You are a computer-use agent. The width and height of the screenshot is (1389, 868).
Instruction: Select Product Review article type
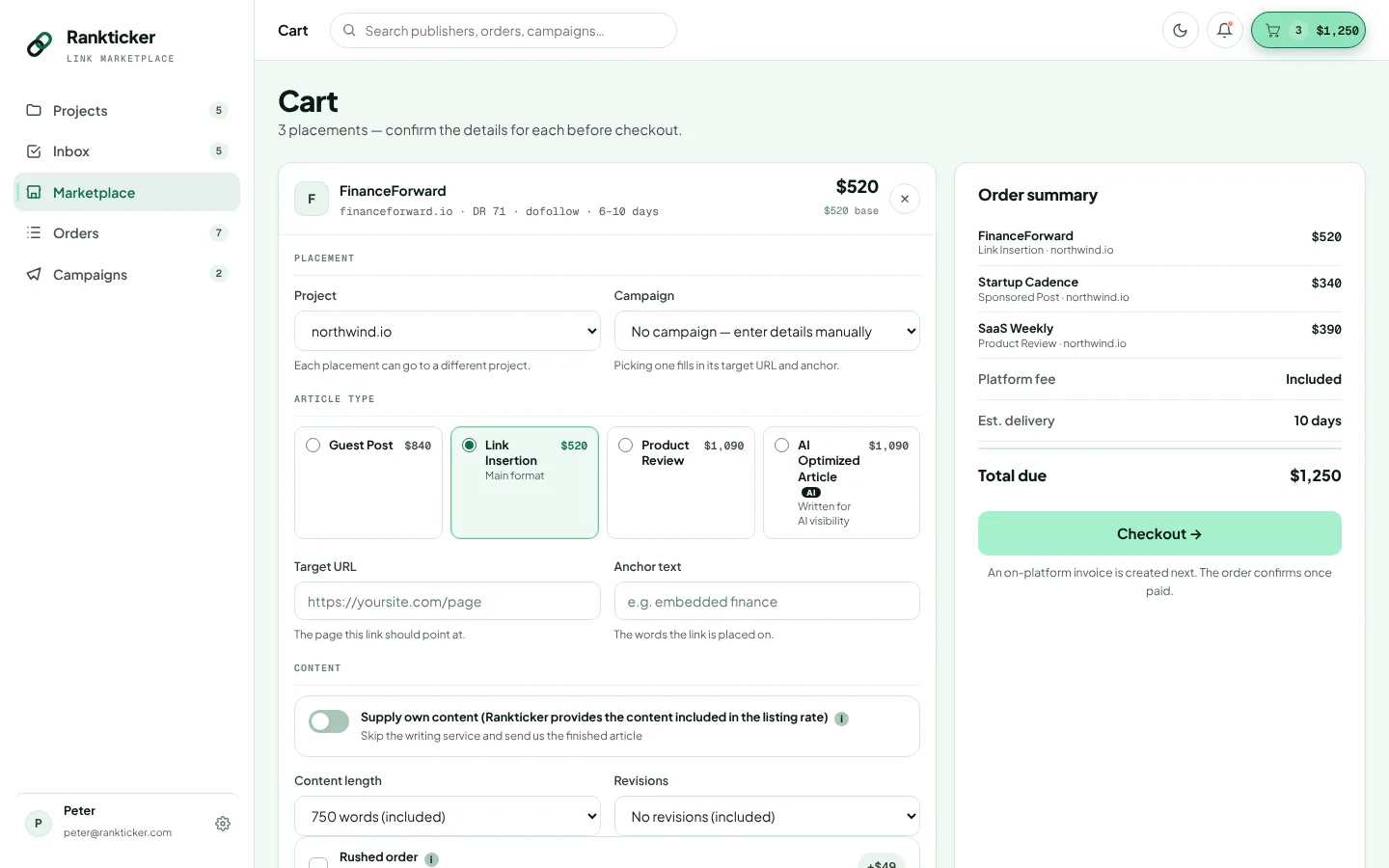coord(681,482)
